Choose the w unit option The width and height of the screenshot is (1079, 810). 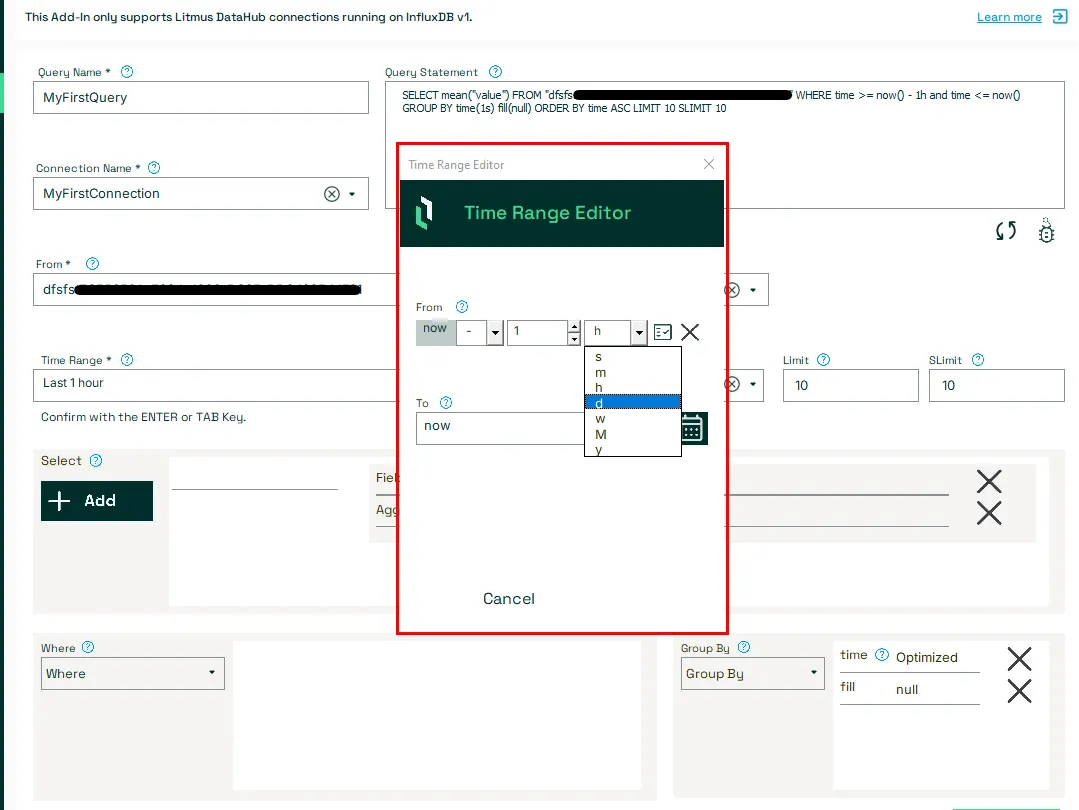coord(632,418)
